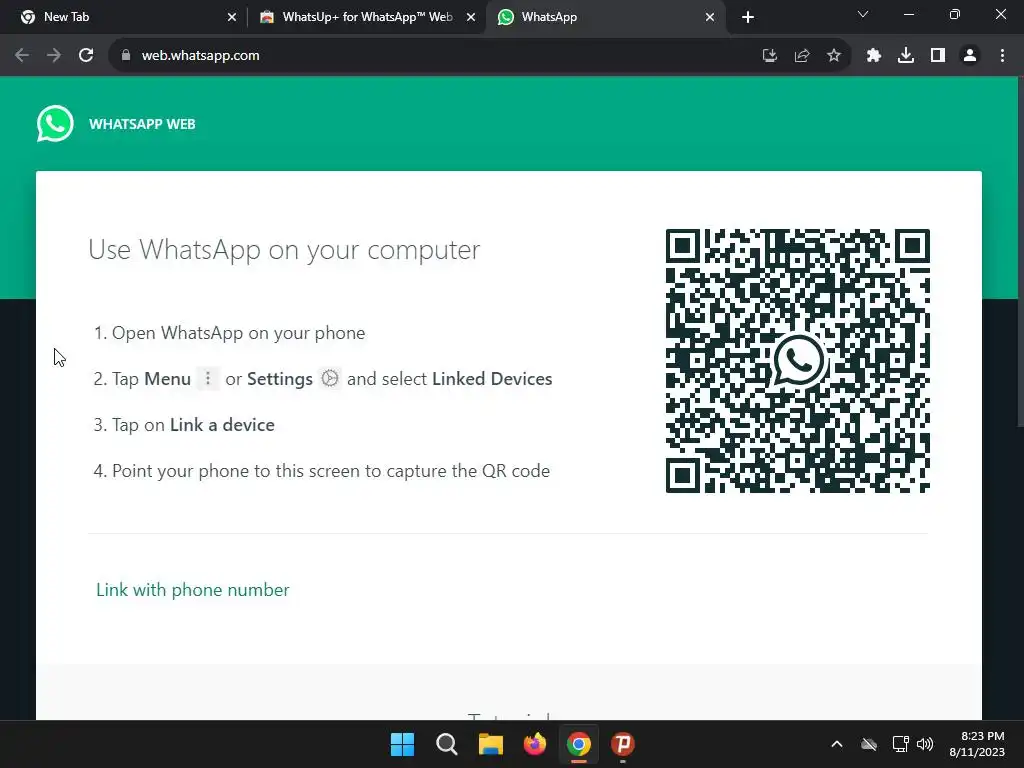Bookmark this page with star icon
This screenshot has height=768, width=1024.
(x=834, y=56)
